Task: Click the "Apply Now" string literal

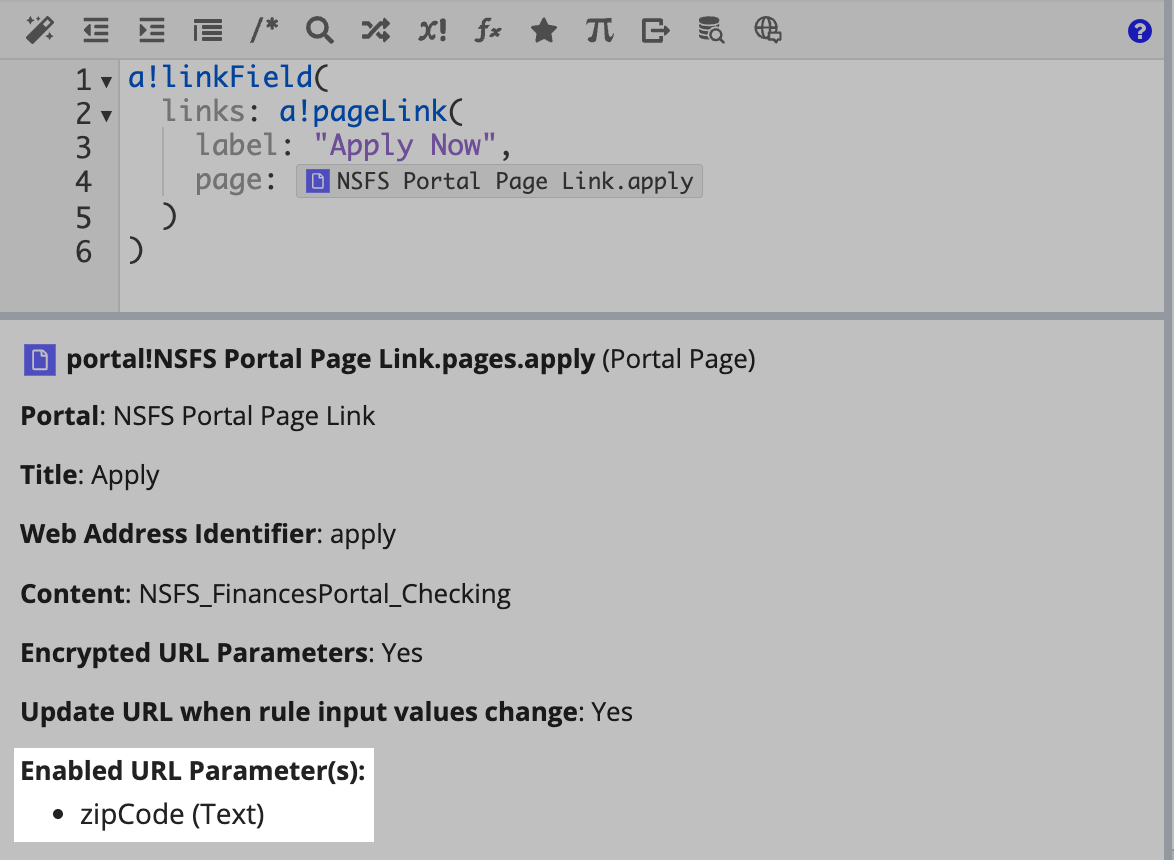Action: click(404, 146)
